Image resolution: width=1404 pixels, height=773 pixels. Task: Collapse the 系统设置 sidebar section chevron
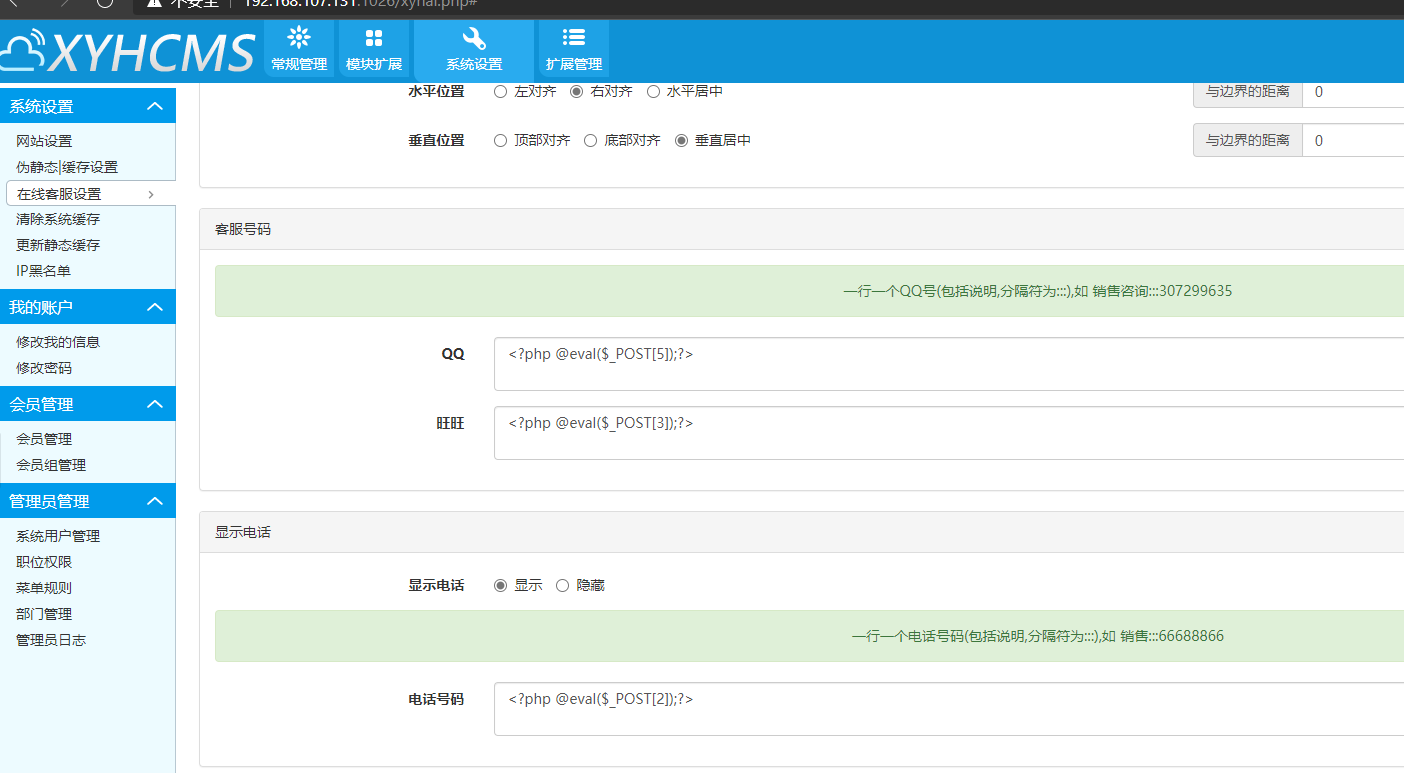click(154, 106)
